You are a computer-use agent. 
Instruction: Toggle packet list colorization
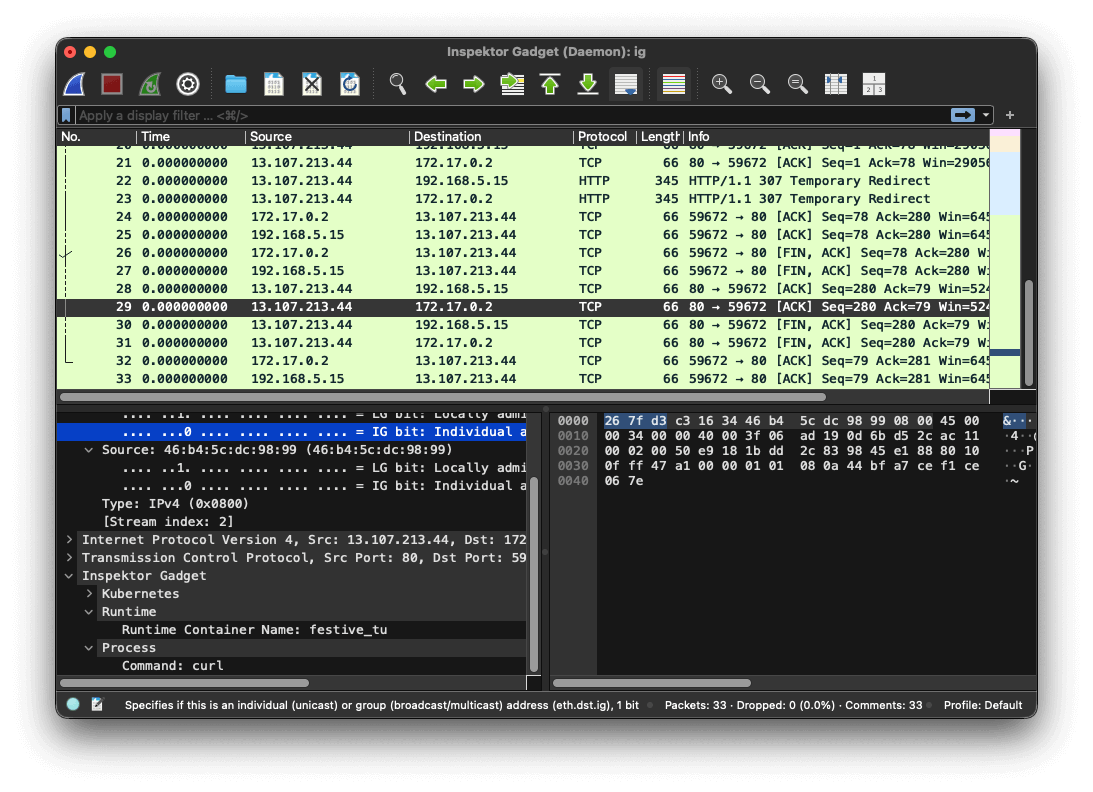(x=674, y=84)
